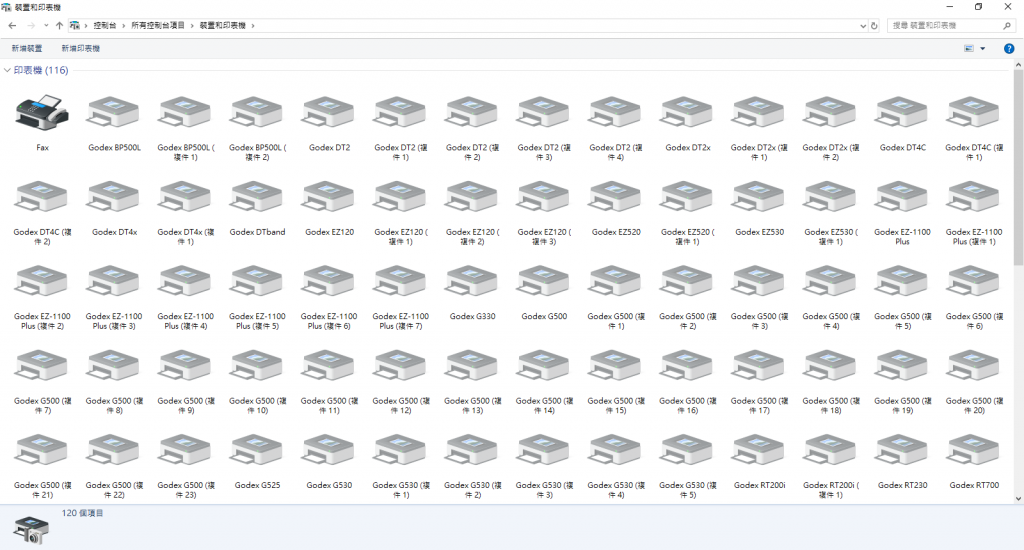Screen dimensions: 1024x550
Task: Navigate to 控制台 breadcrumb
Action: pyautogui.click(x=104, y=25)
